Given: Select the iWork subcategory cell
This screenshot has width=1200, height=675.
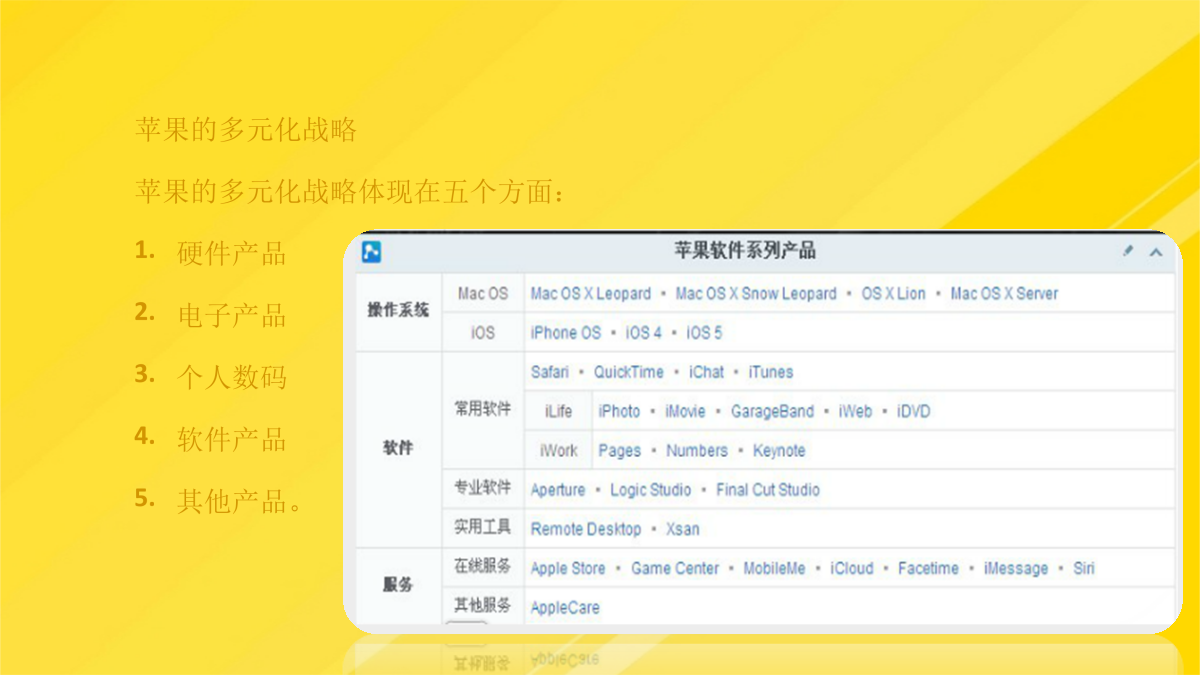Looking at the screenshot, I should tap(558, 451).
